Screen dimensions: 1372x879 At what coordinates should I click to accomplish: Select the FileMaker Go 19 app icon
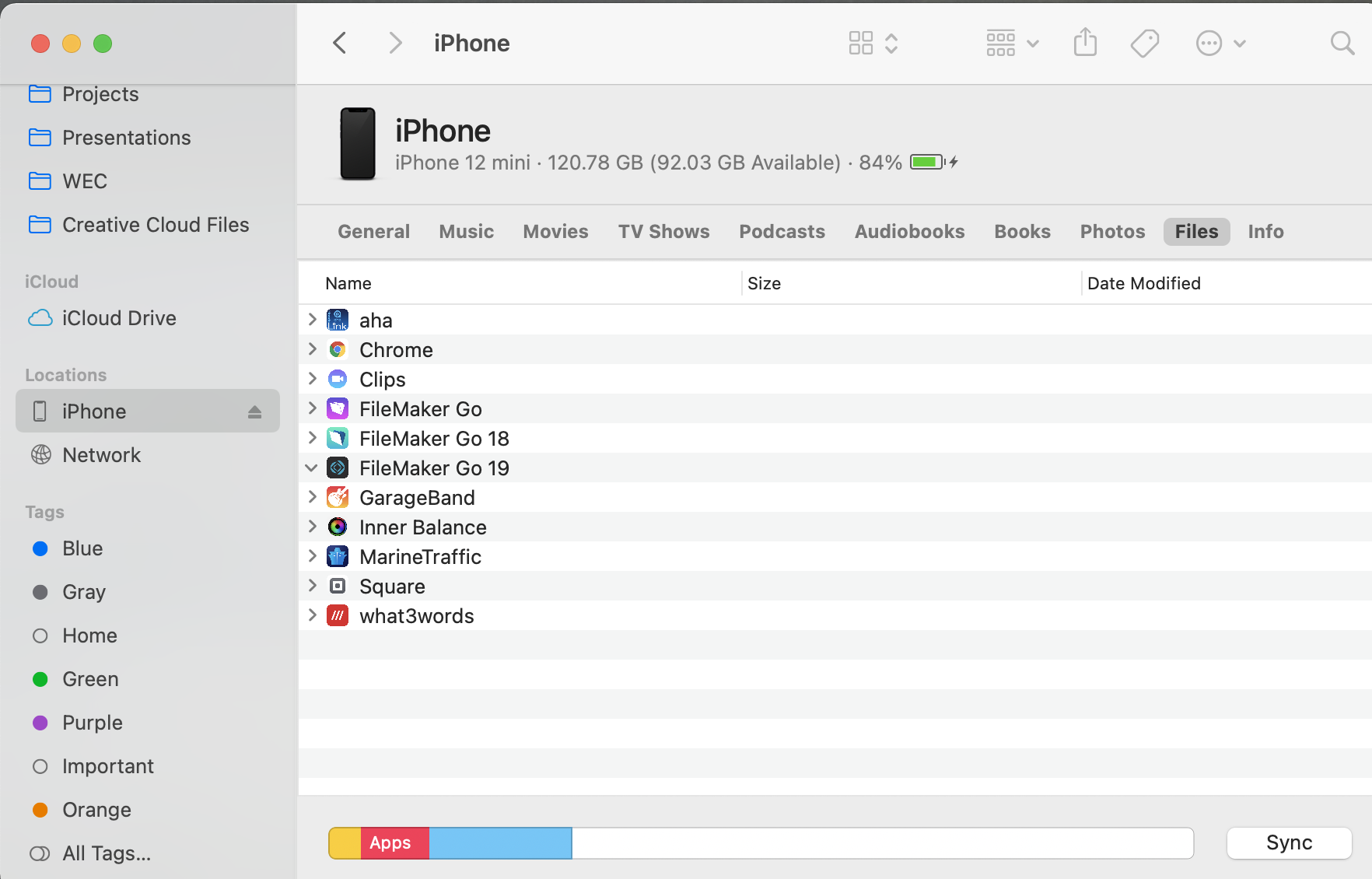[x=338, y=468]
